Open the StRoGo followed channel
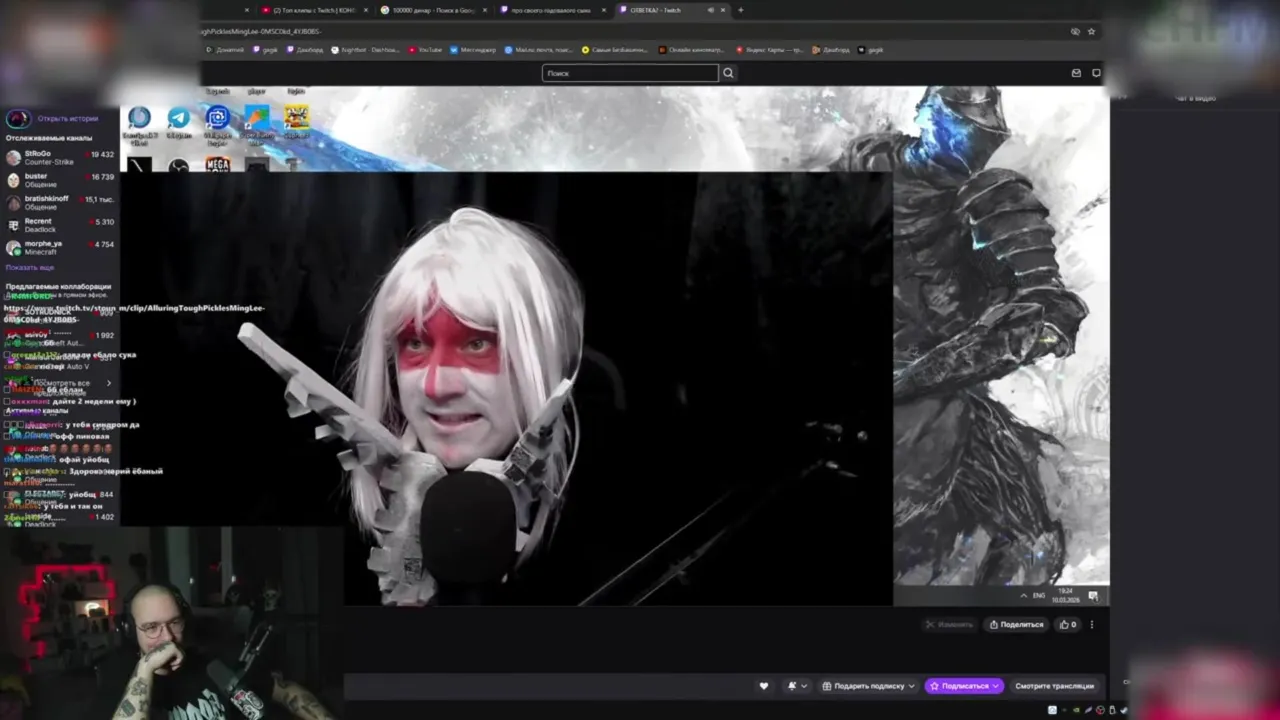 (60, 158)
